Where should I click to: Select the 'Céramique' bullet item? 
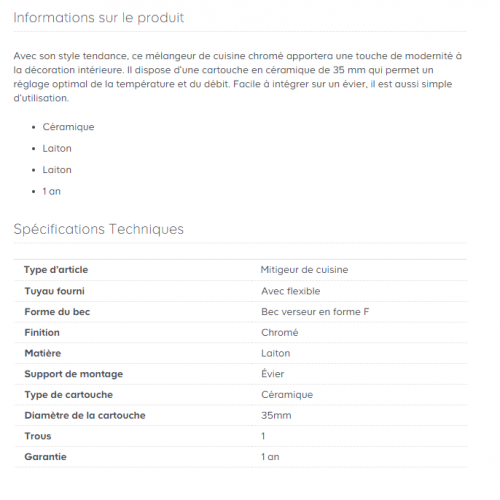coord(68,127)
